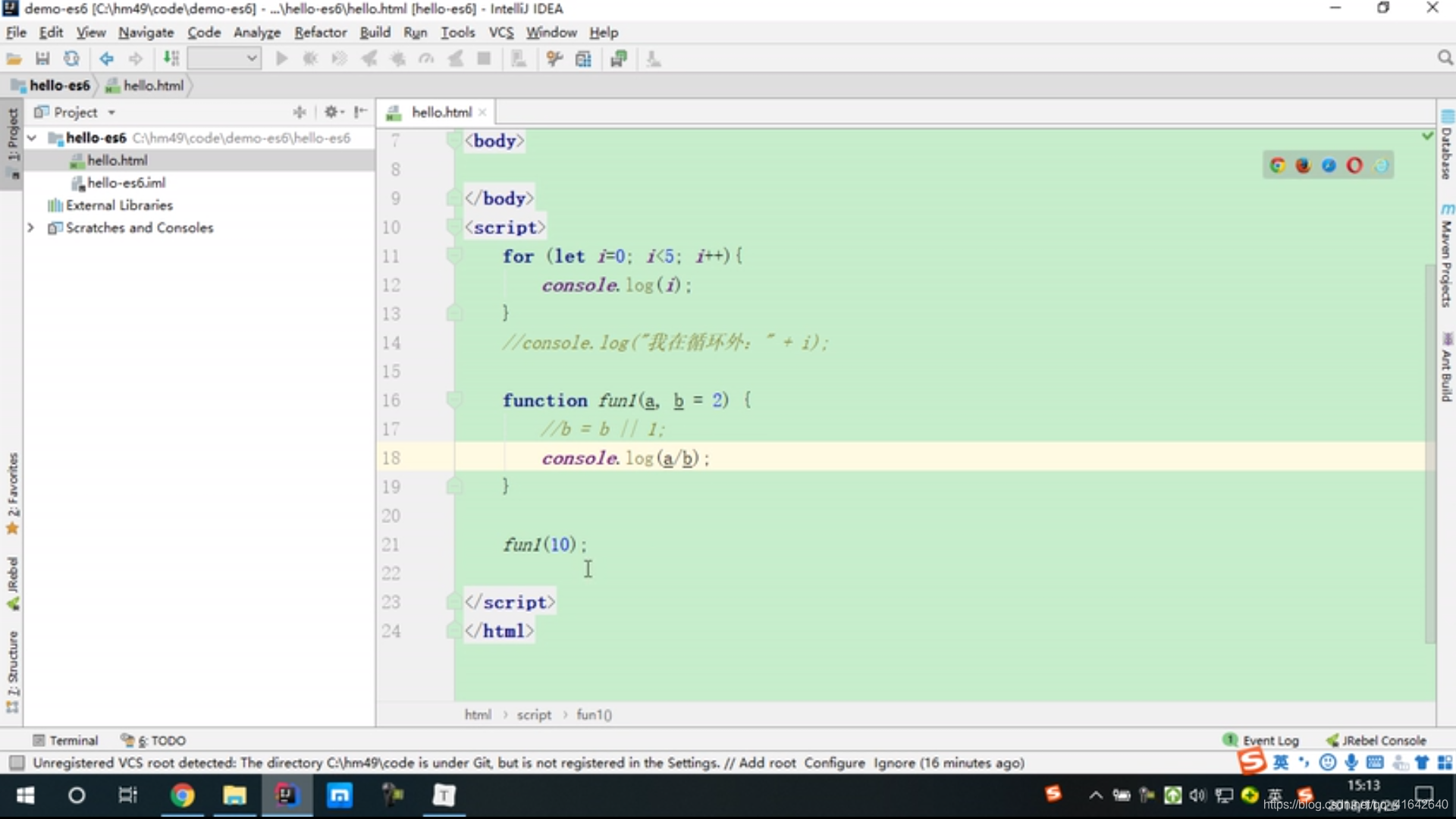Open the Terminal tool window
Viewport: 1456px width, 819px height.
coord(66,740)
